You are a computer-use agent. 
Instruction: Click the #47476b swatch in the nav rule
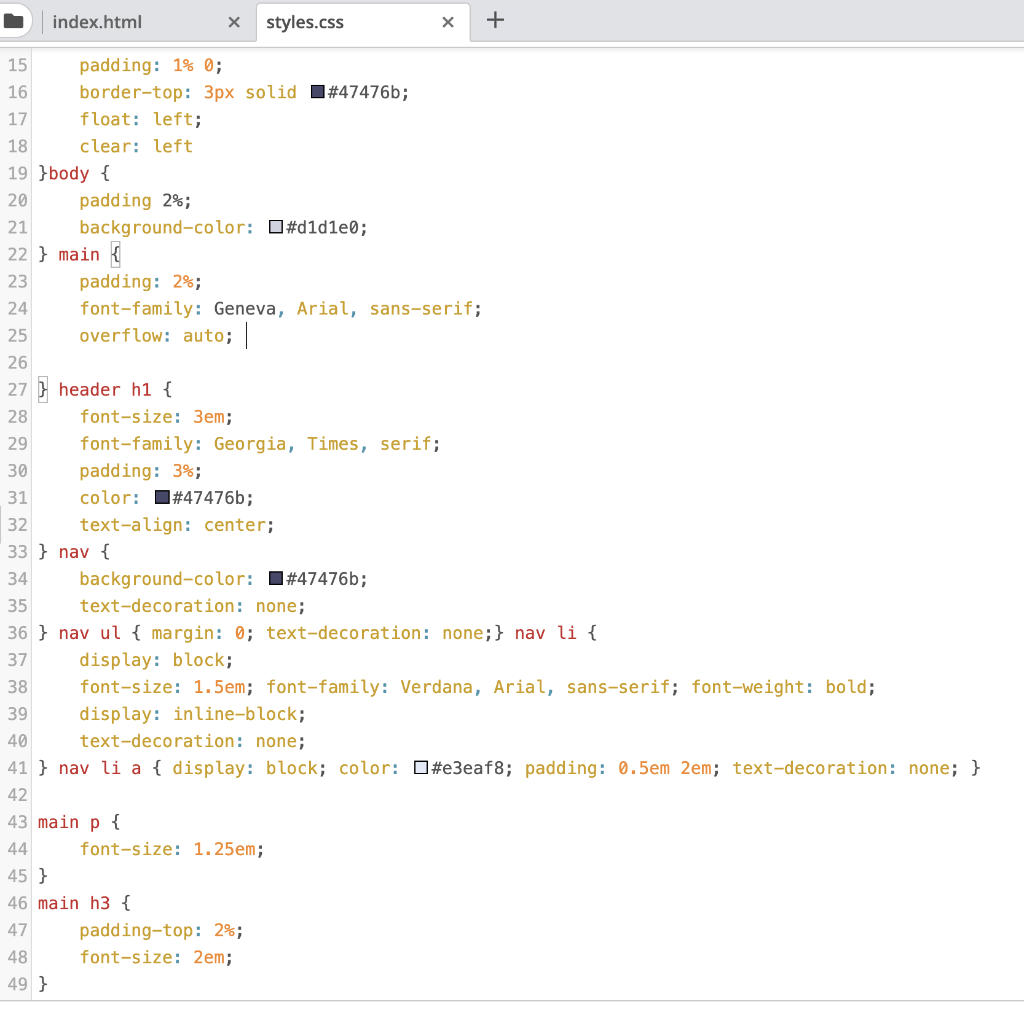tap(274, 578)
